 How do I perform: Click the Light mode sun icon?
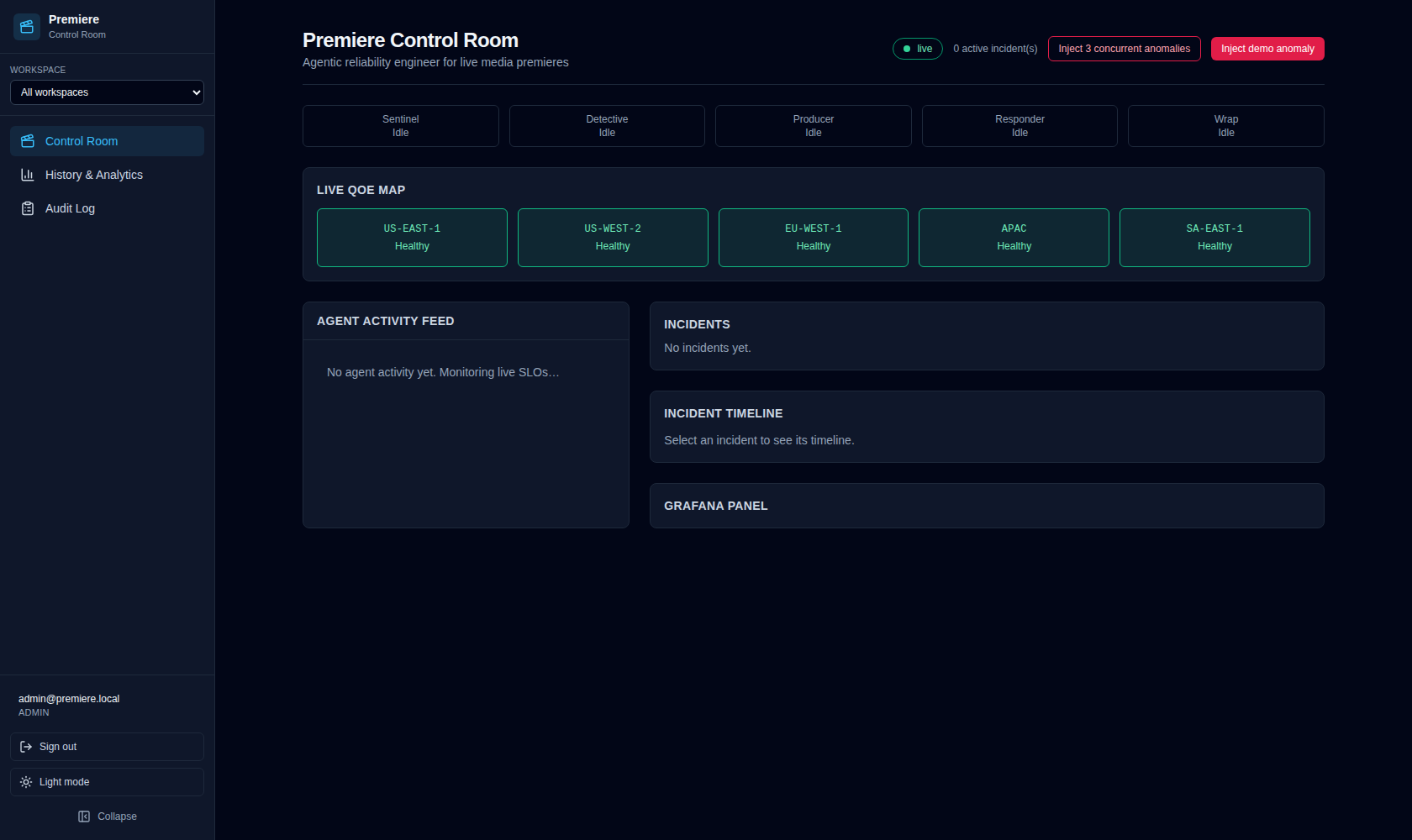click(x=26, y=782)
